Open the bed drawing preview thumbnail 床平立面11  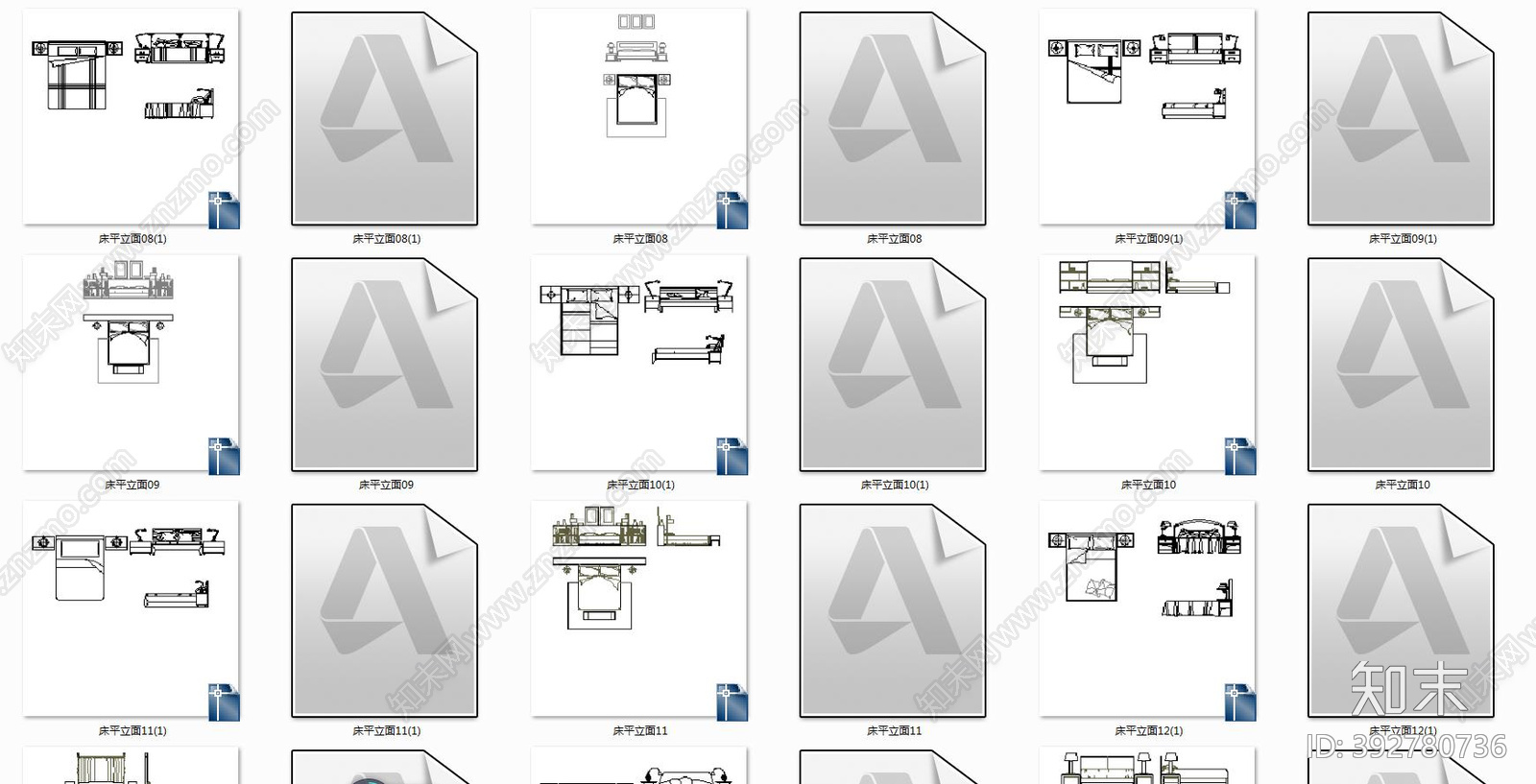click(639, 609)
